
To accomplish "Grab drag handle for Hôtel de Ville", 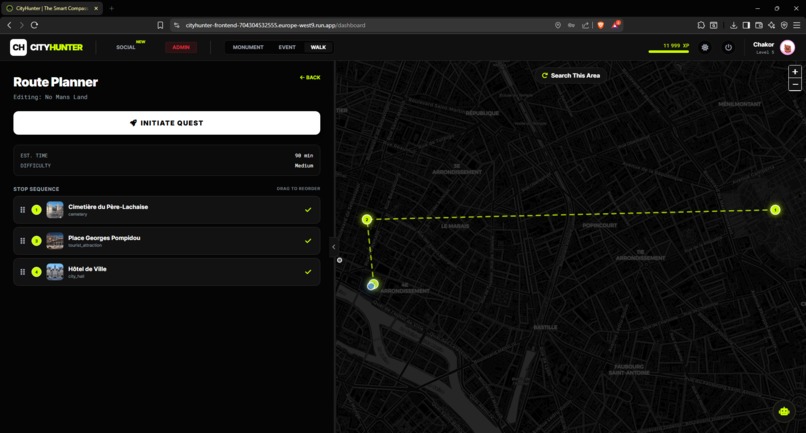I will tap(23, 272).
